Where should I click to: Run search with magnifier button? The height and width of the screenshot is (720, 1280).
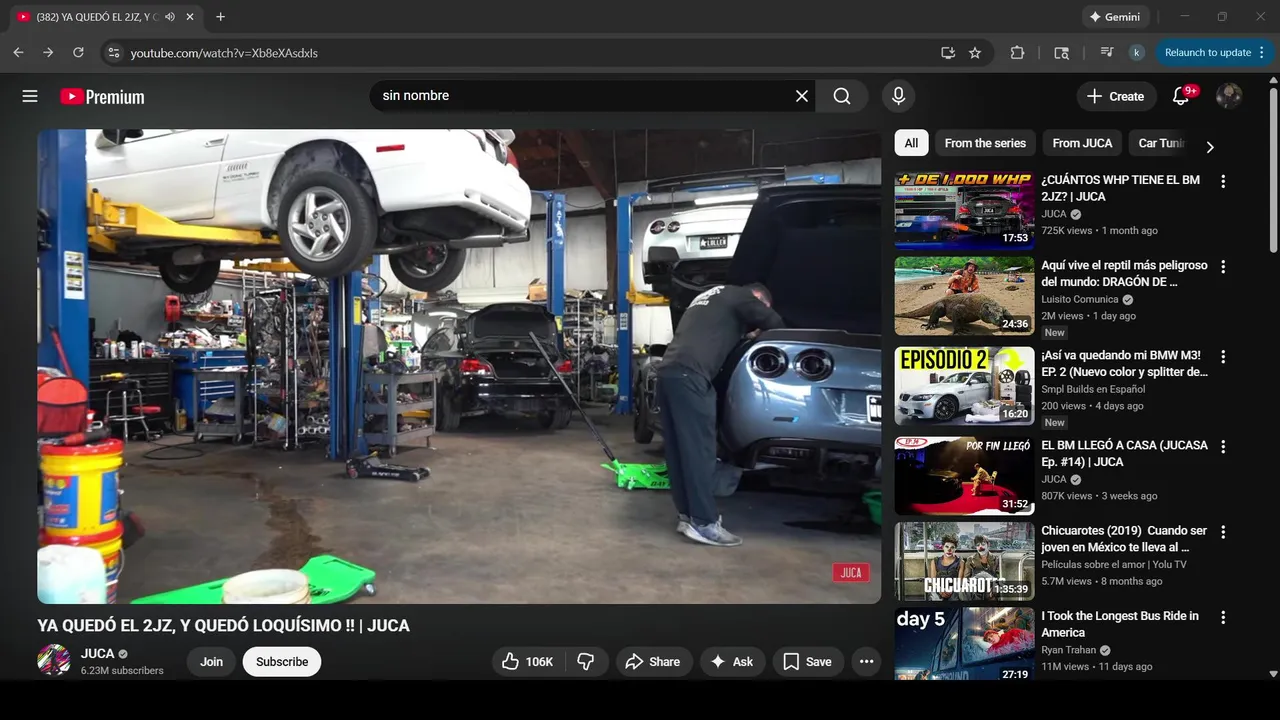(x=842, y=96)
